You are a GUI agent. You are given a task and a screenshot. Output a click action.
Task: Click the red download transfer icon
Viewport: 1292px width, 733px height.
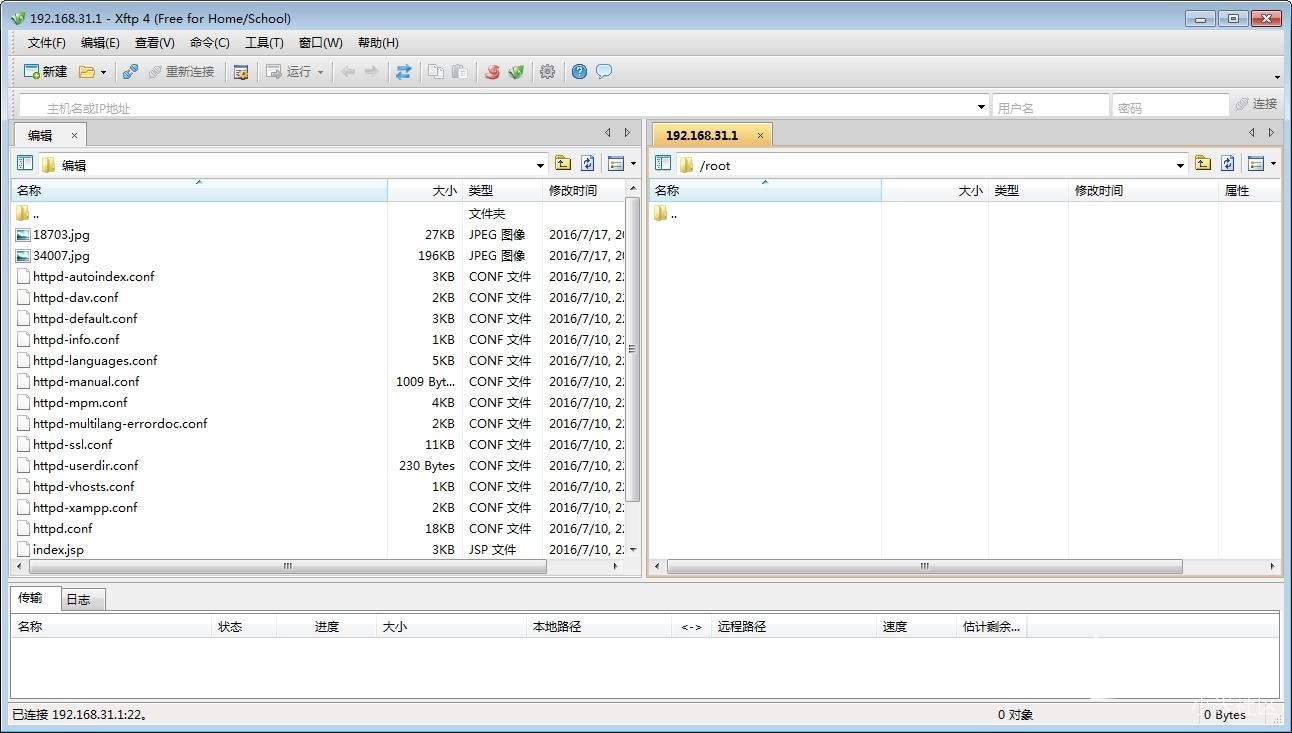491,71
